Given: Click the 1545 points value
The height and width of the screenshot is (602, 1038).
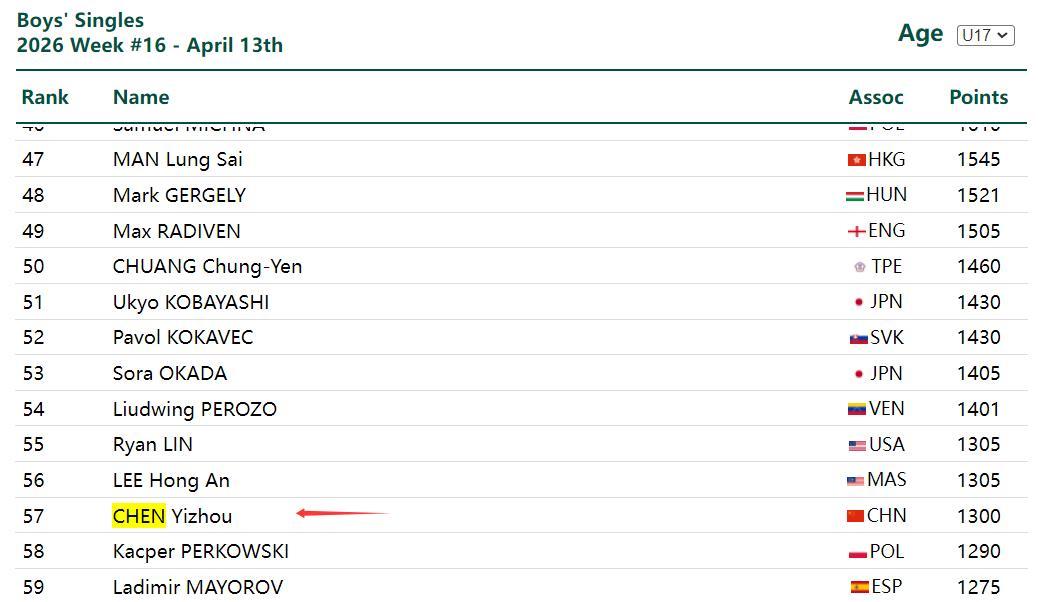Looking at the screenshot, I should coord(978,159).
